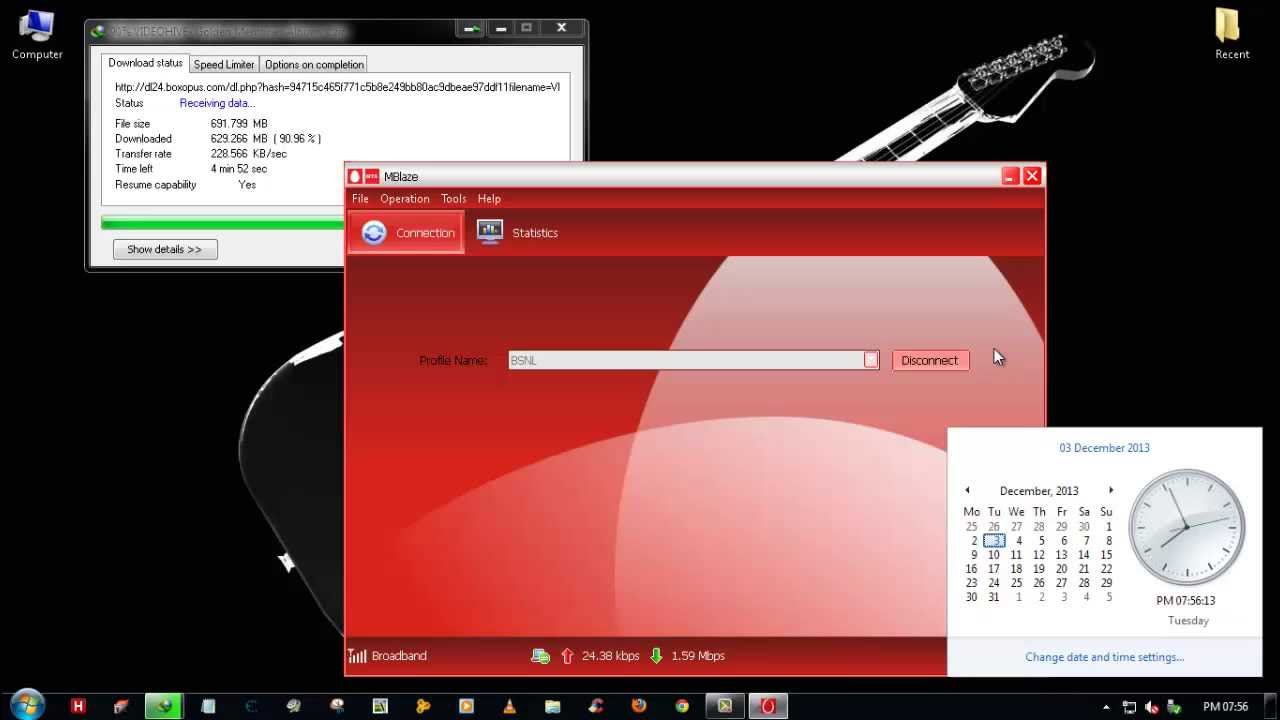1280x720 pixels.
Task: Click the time left value 4 min 52 sec
Action: [x=238, y=169]
